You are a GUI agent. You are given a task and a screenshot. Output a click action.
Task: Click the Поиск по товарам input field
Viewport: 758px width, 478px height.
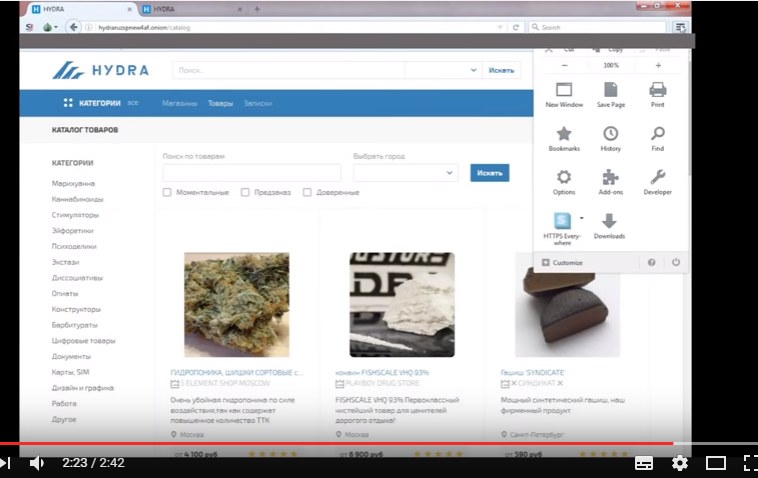(251, 173)
